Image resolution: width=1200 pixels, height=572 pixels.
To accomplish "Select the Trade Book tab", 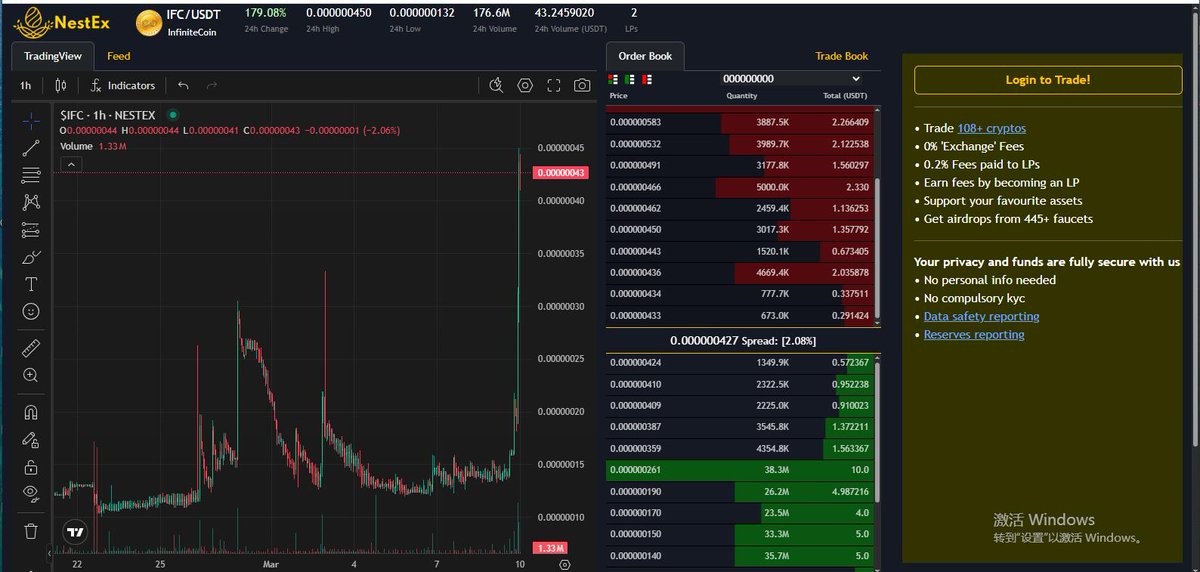I will (x=841, y=56).
